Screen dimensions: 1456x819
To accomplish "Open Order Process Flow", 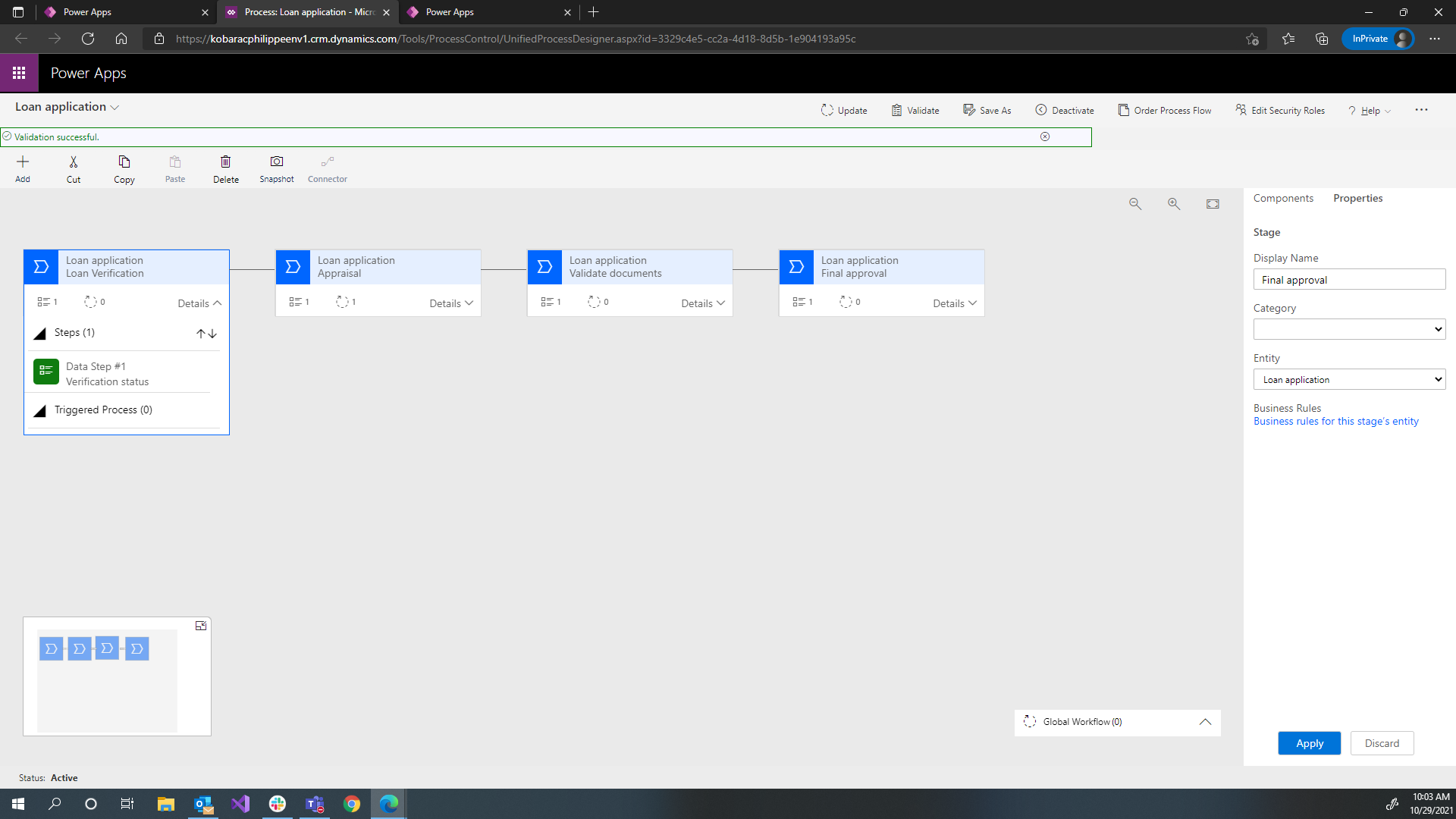I will [x=1165, y=110].
